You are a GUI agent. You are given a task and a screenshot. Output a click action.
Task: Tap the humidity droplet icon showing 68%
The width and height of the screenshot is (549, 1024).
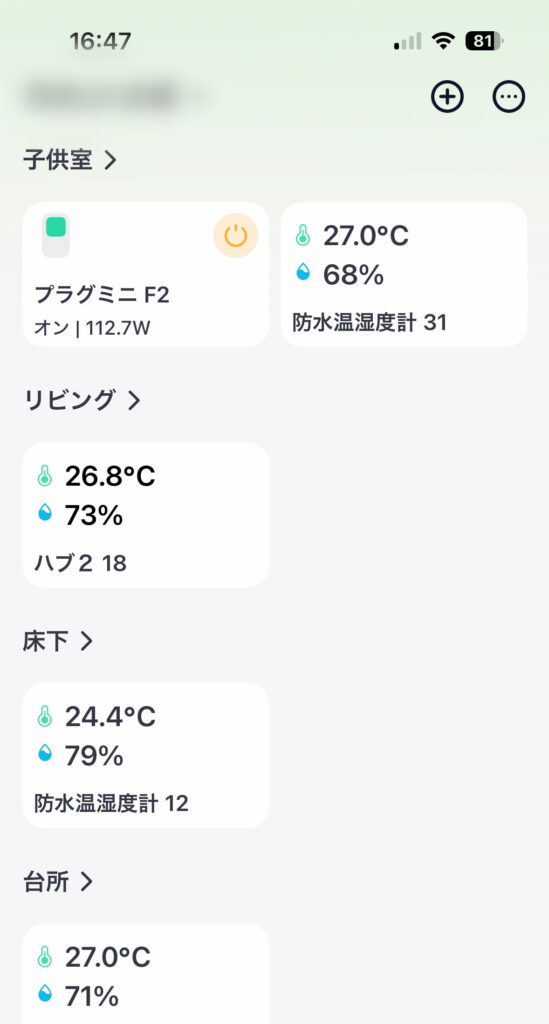point(302,272)
